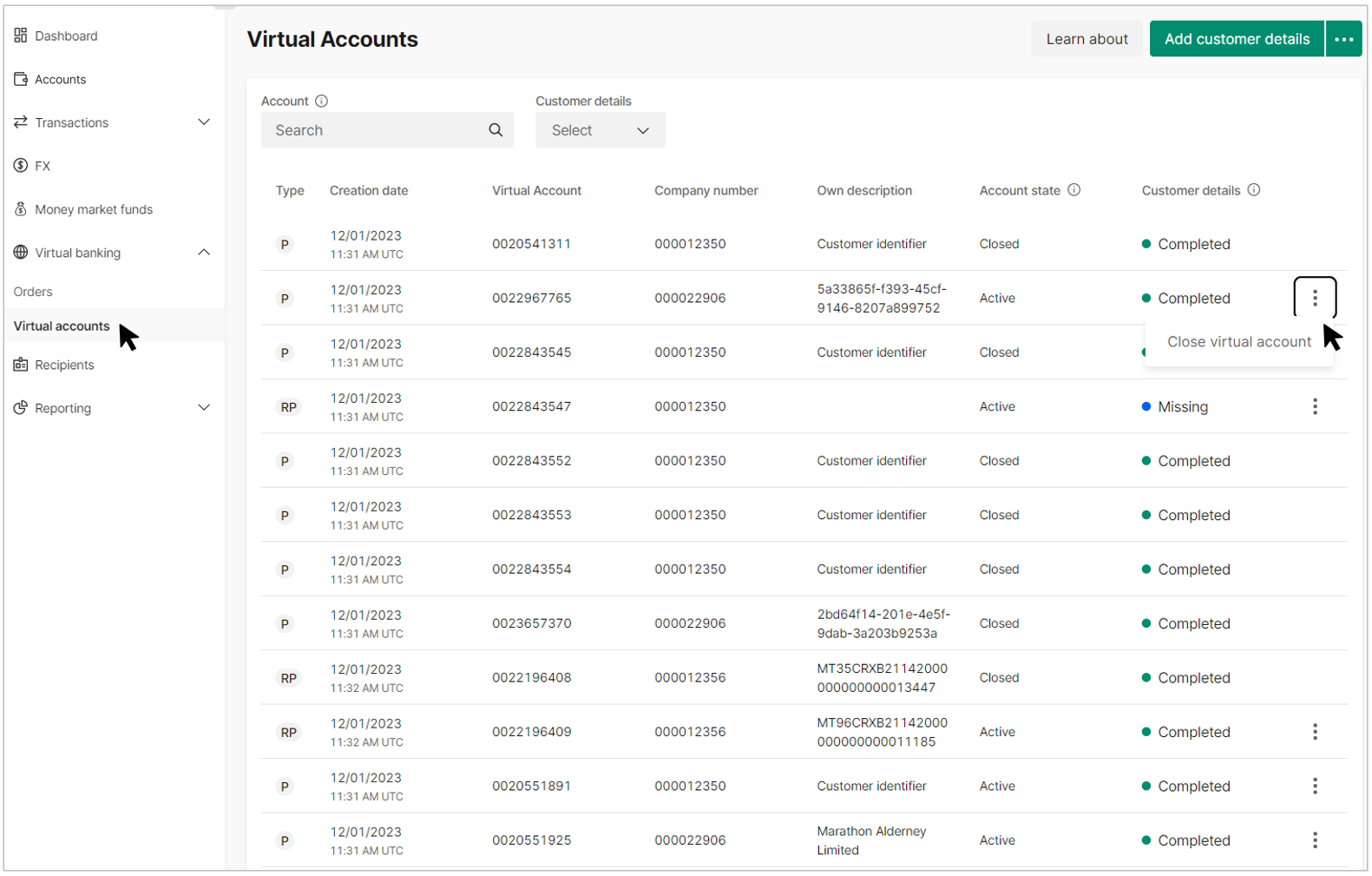The height and width of the screenshot is (876, 1372).
Task: Click the Creation date column header
Action: (369, 190)
